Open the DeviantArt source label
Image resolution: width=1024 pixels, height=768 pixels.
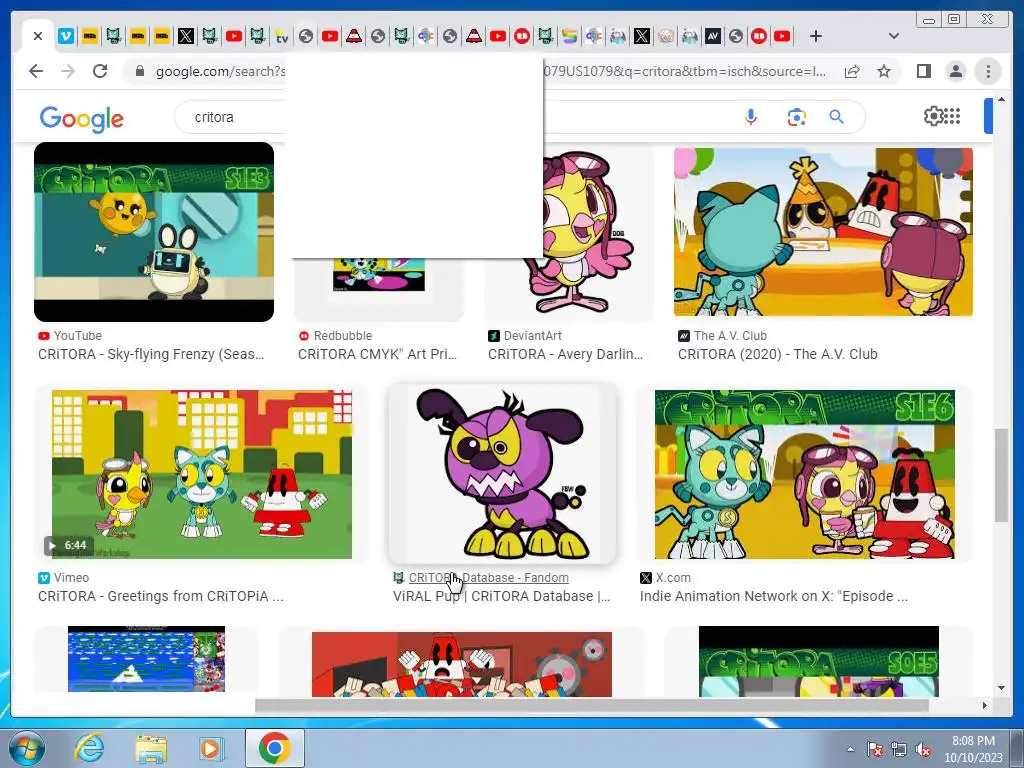click(525, 336)
